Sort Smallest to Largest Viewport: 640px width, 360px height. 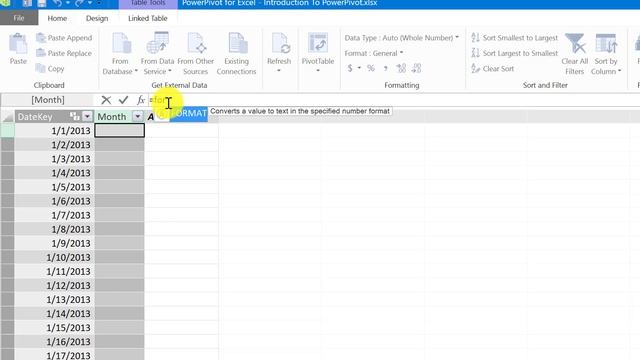coord(514,38)
